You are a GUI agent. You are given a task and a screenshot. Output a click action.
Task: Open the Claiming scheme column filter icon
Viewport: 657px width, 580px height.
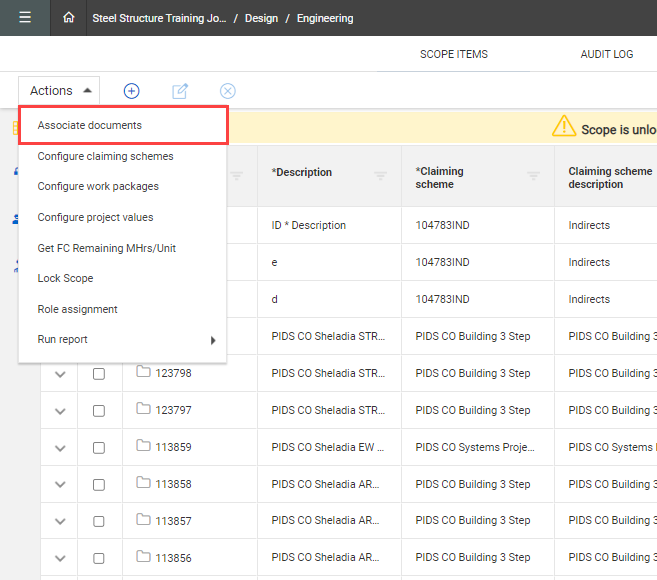tap(533, 176)
